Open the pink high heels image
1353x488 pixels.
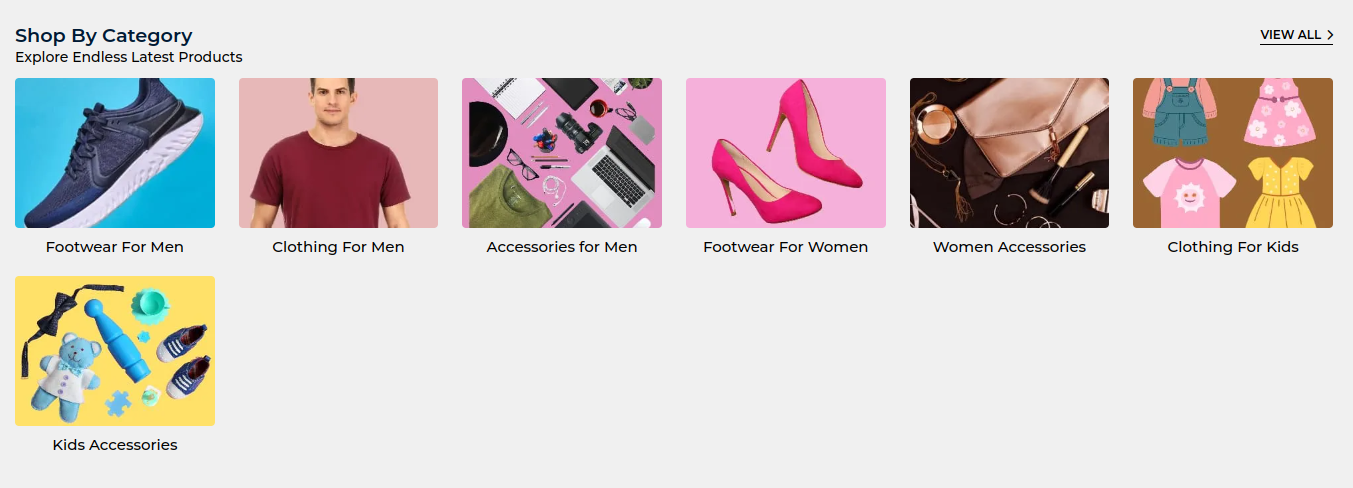[x=786, y=153]
